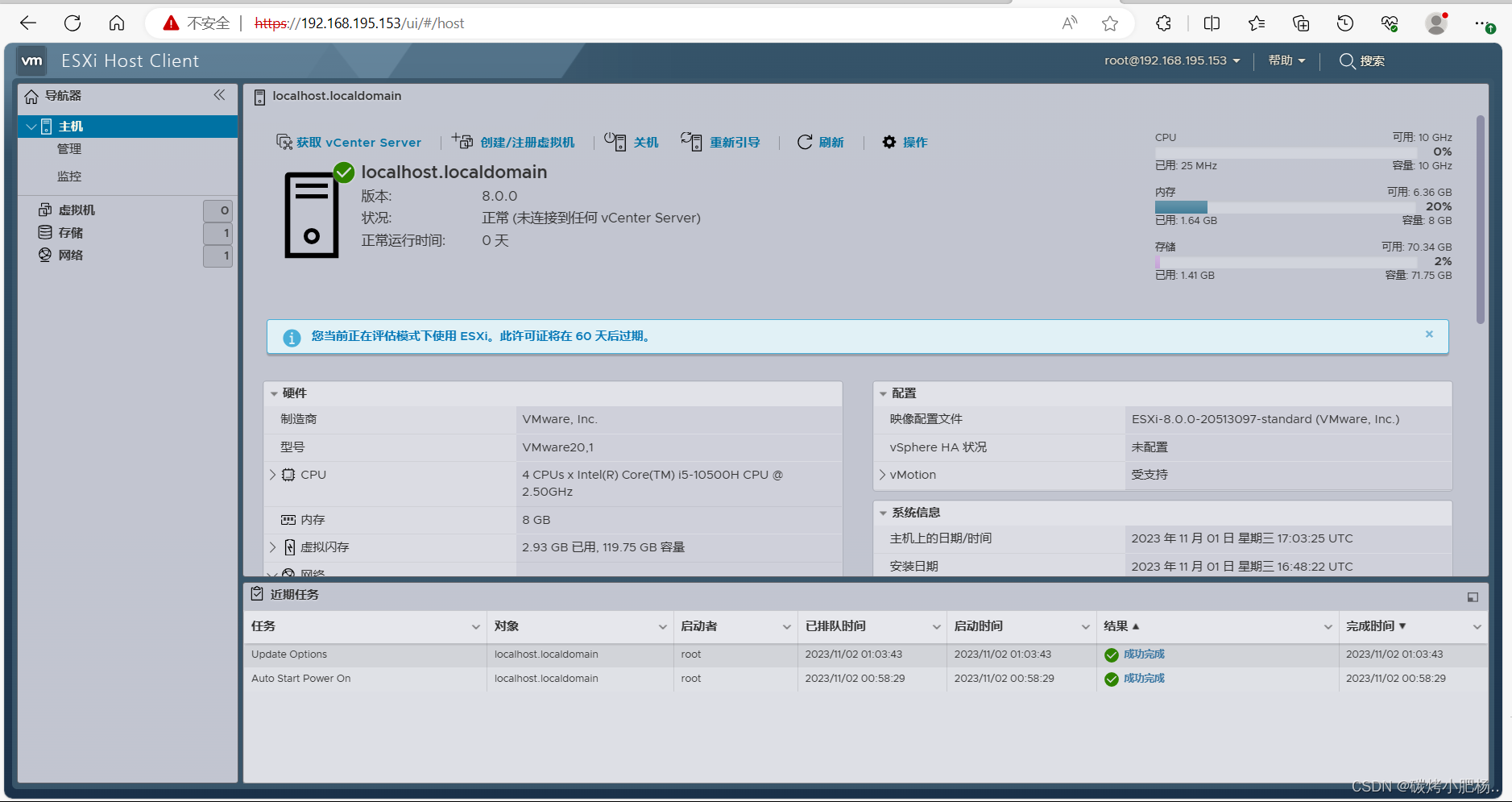Click the browser essentials heart icon
Viewport: 1512px width, 802px height.
pos(1390,23)
